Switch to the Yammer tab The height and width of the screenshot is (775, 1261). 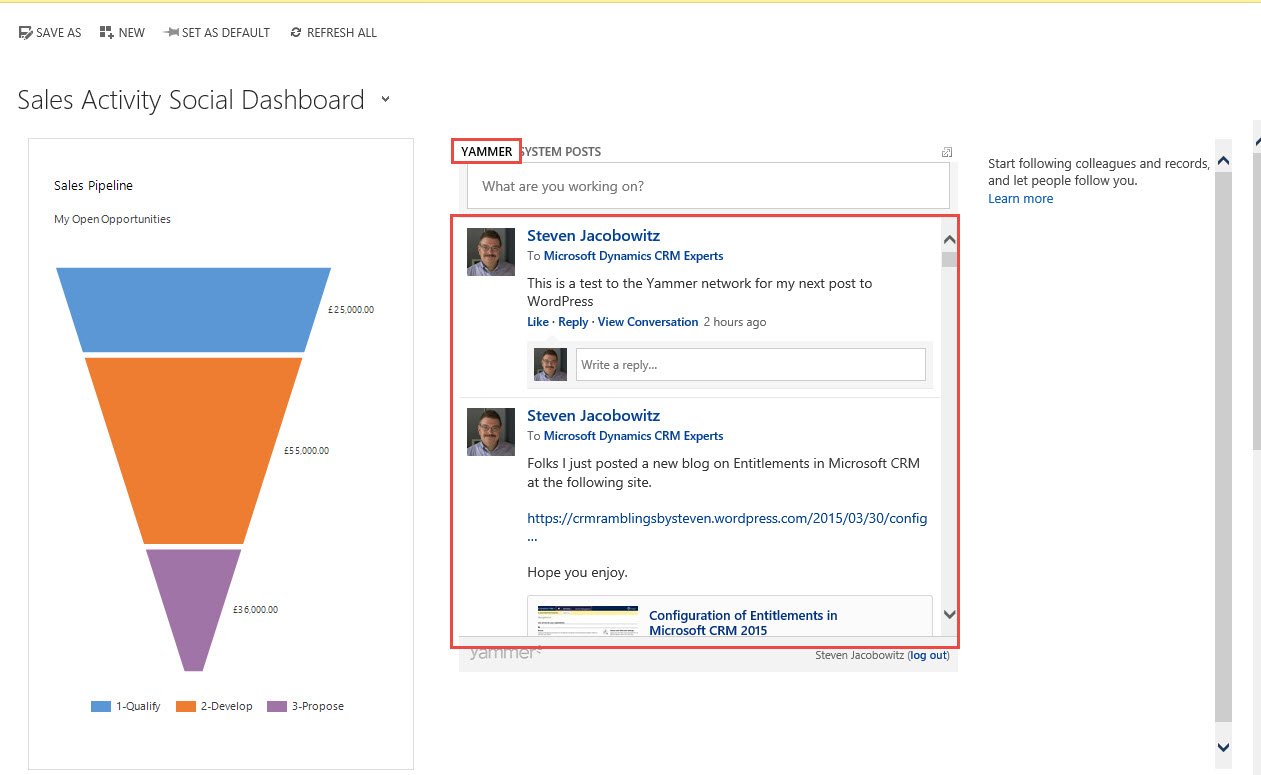point(486,152)
